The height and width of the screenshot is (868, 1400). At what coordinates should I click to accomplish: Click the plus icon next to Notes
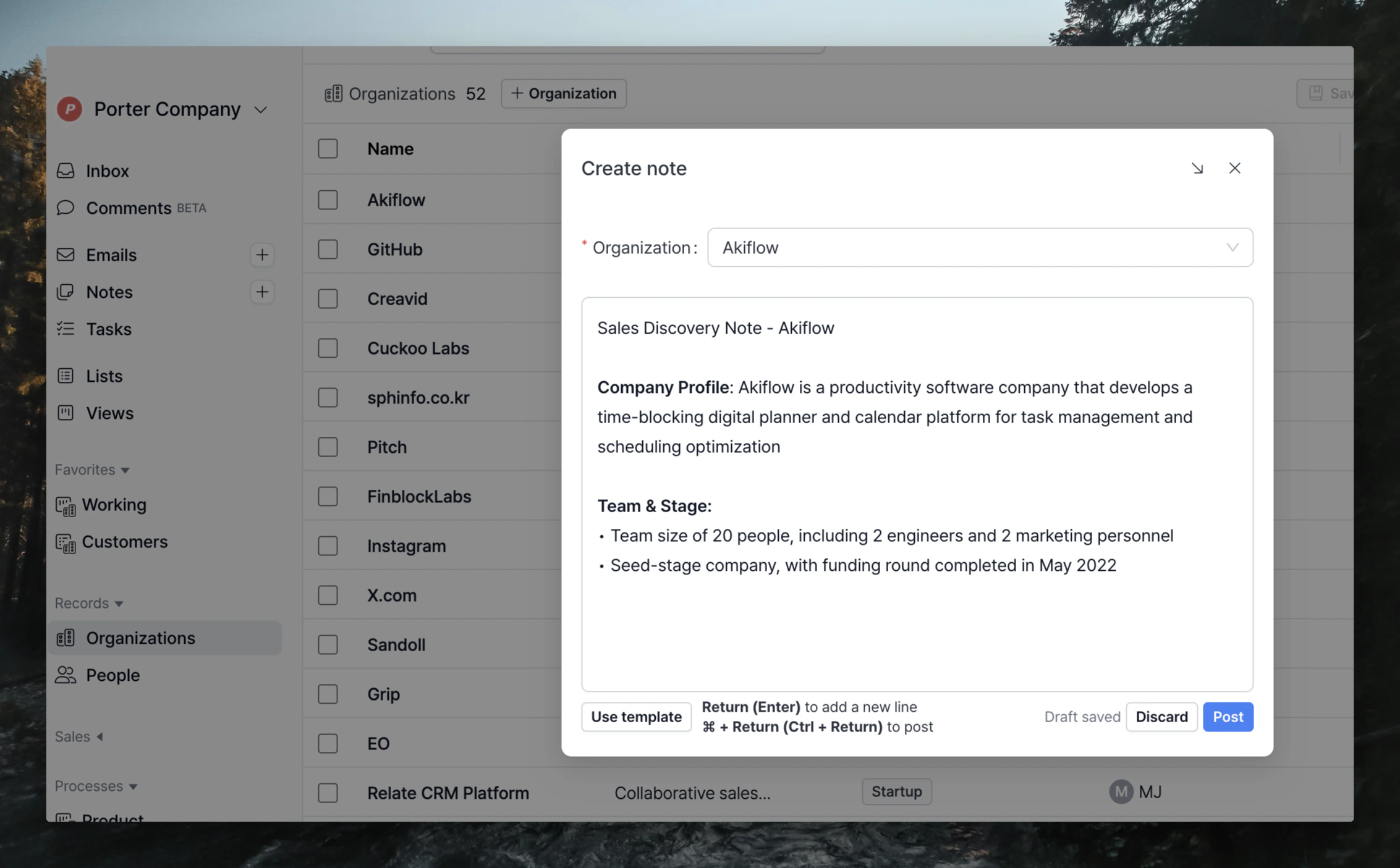(262, 292)
